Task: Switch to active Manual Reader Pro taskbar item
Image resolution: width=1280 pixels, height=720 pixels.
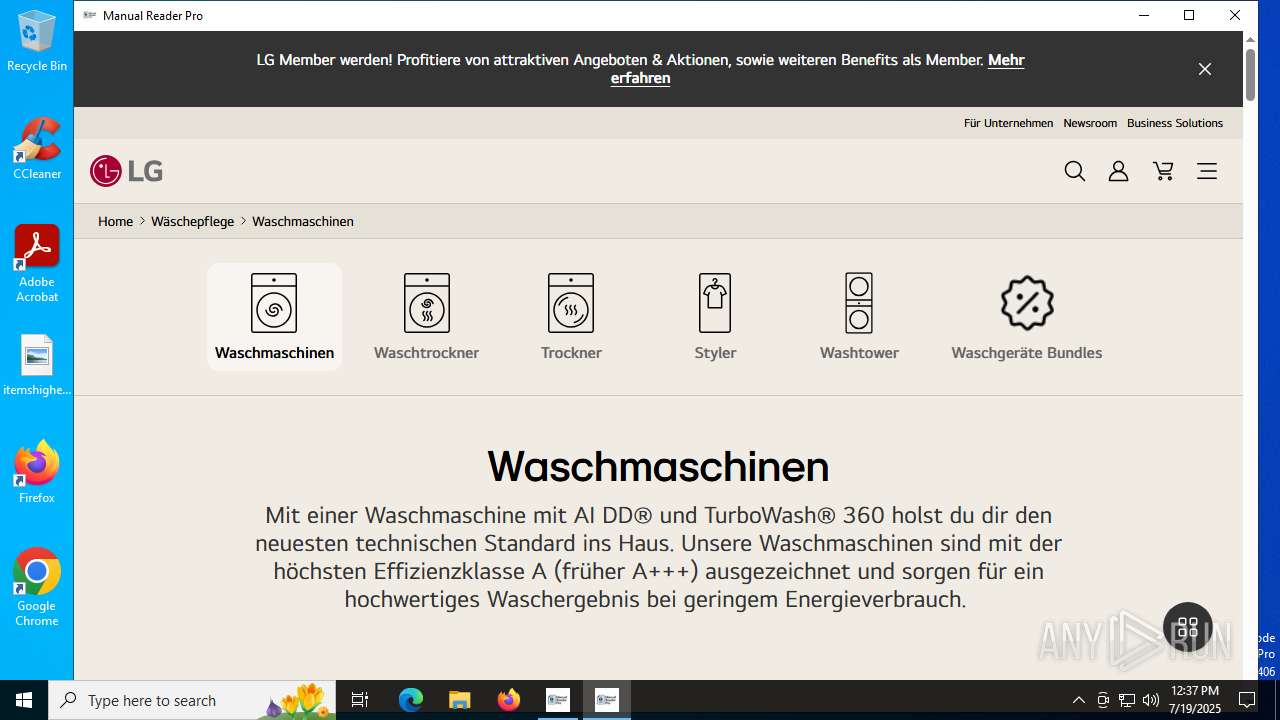Action: [606, 700]
